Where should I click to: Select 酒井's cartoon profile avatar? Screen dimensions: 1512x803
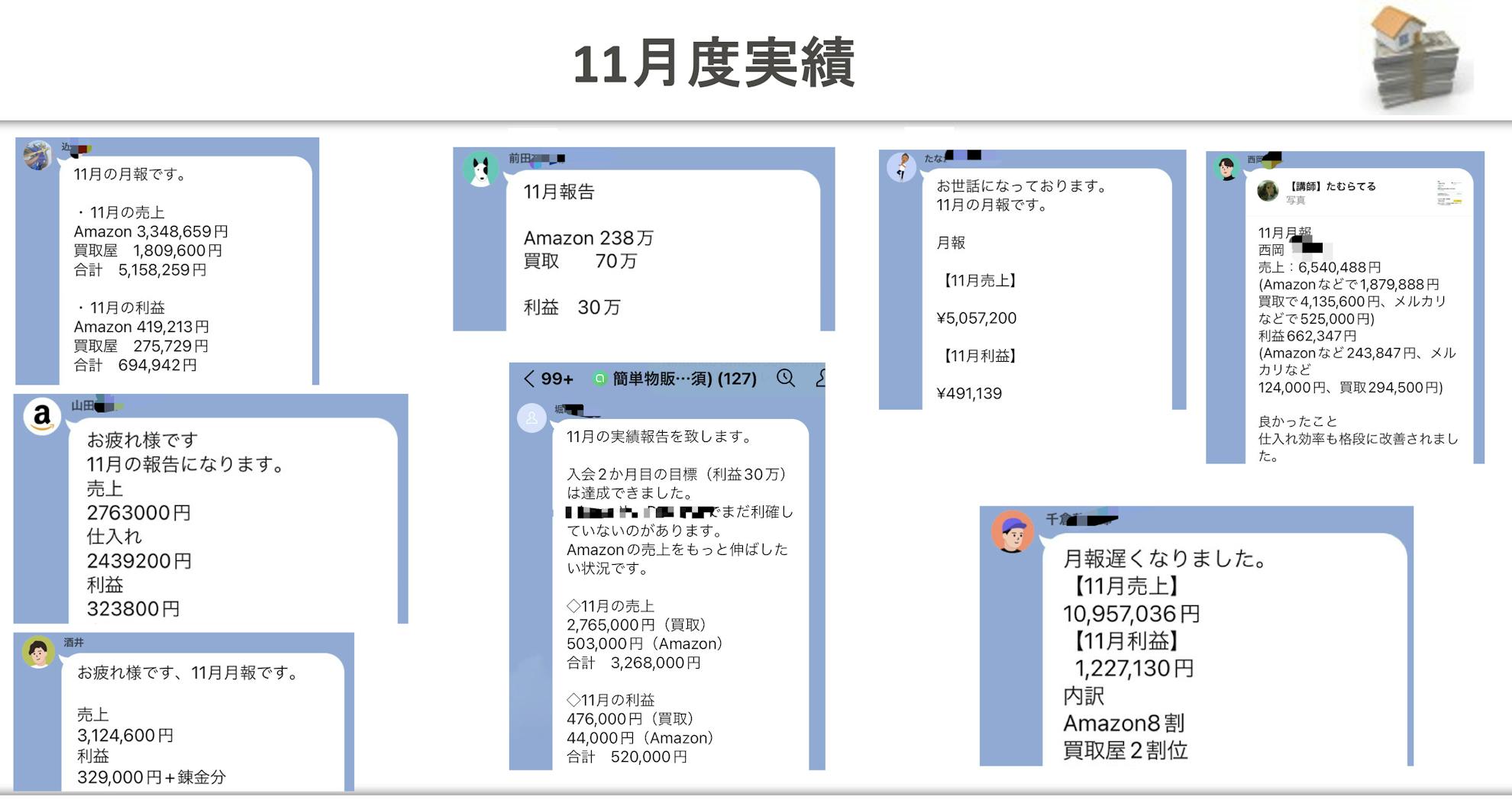(x=38, y=653)
